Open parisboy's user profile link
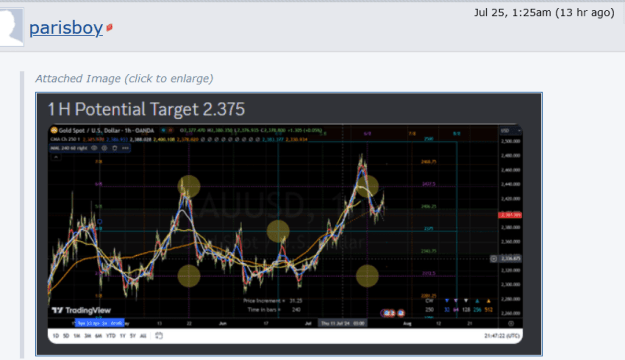Screen dimensions: 625x360 coord(66,28)
